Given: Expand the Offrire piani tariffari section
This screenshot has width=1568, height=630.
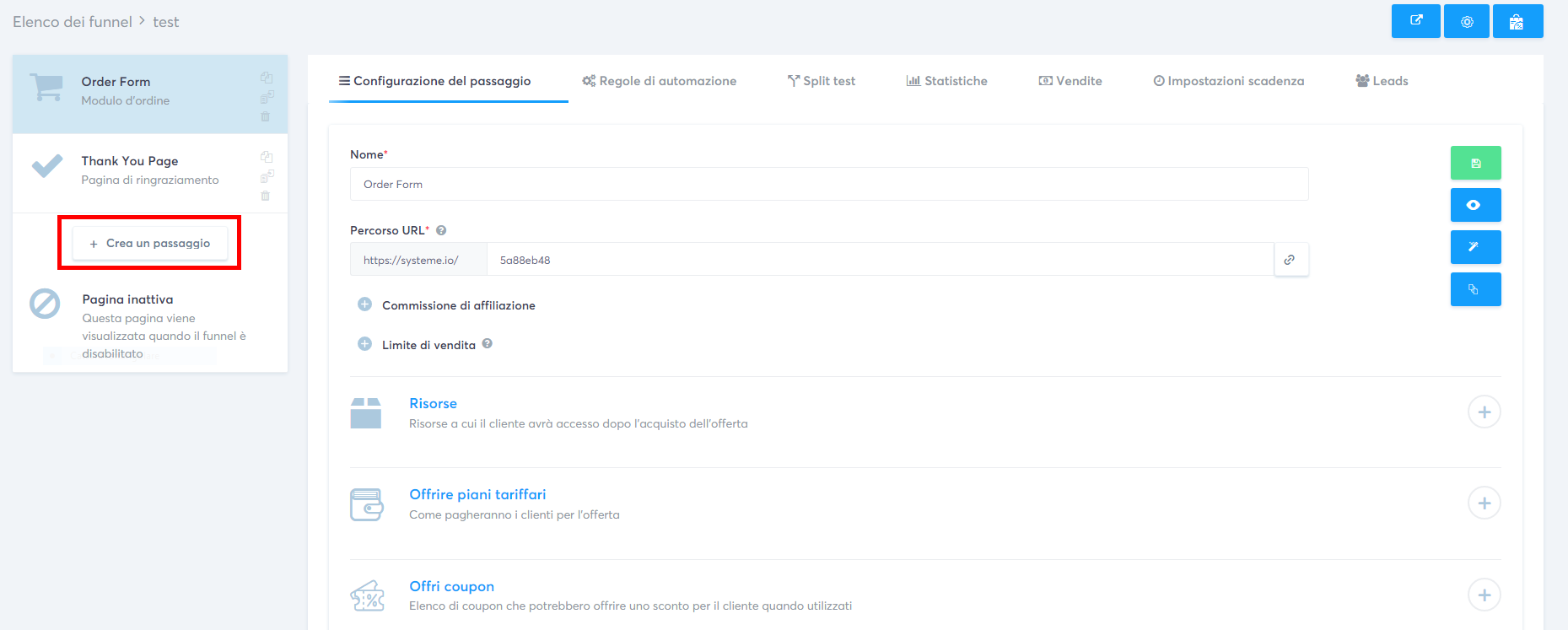Looking at the screenshot, I should 1484,503.
